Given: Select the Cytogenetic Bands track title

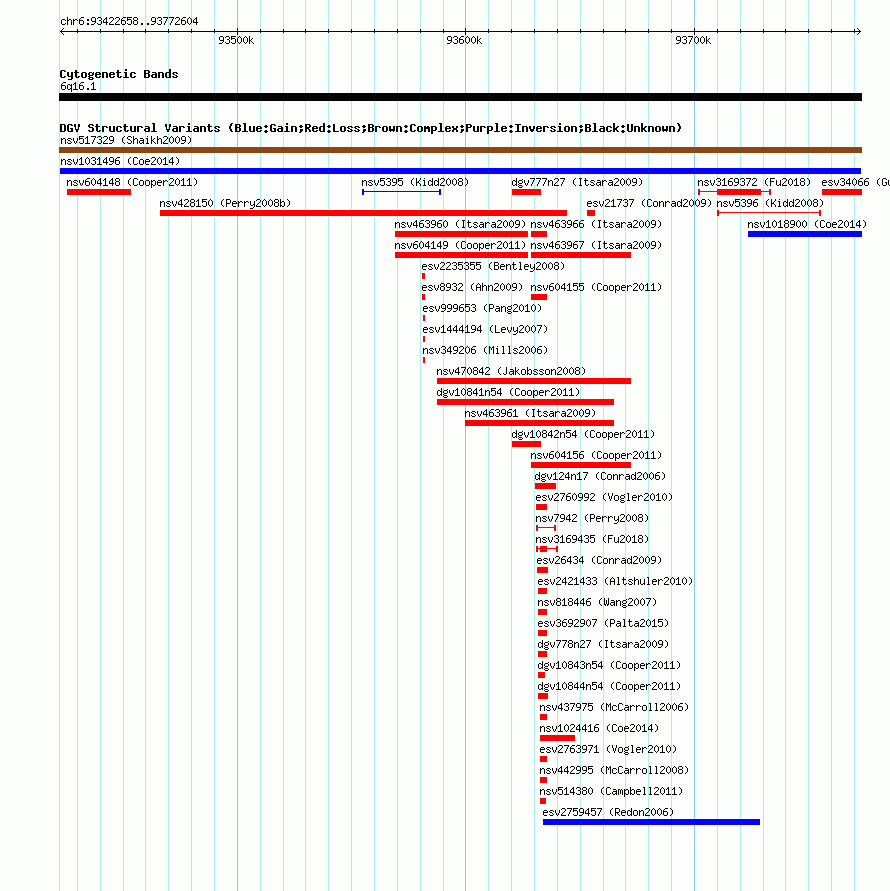Looking at the screenshot, I should point(119,74).
